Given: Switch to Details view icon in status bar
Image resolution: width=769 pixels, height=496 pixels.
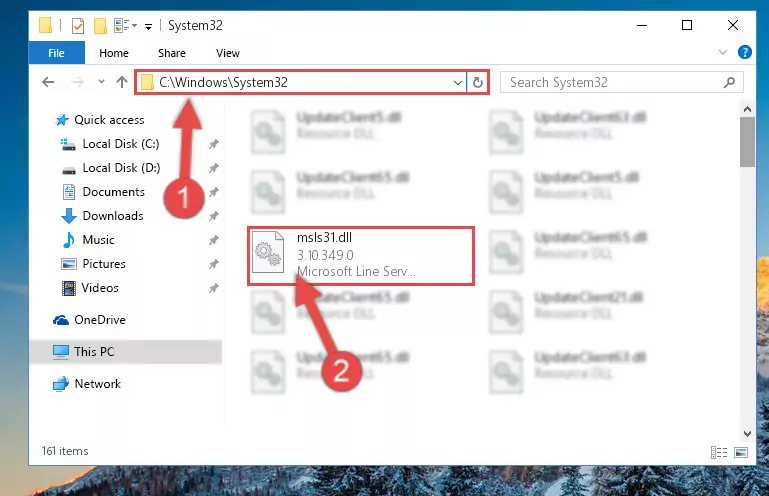Looking at the screenshot, I should (718, 452).
